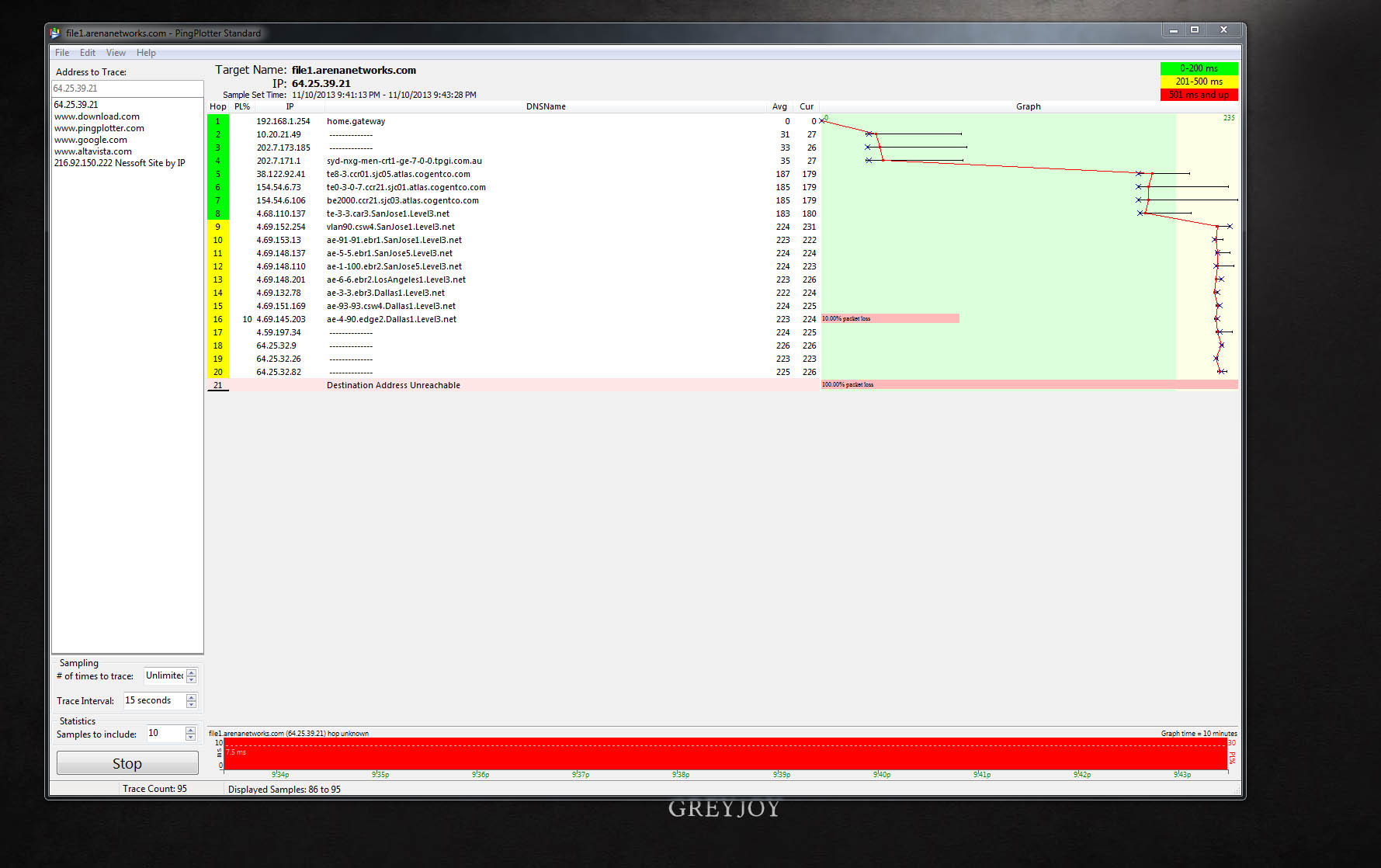Click the Trace Count: 95 status entry
Image resolution: width=1381 pixels, height=868 pixels.
[x=154, y=789]
